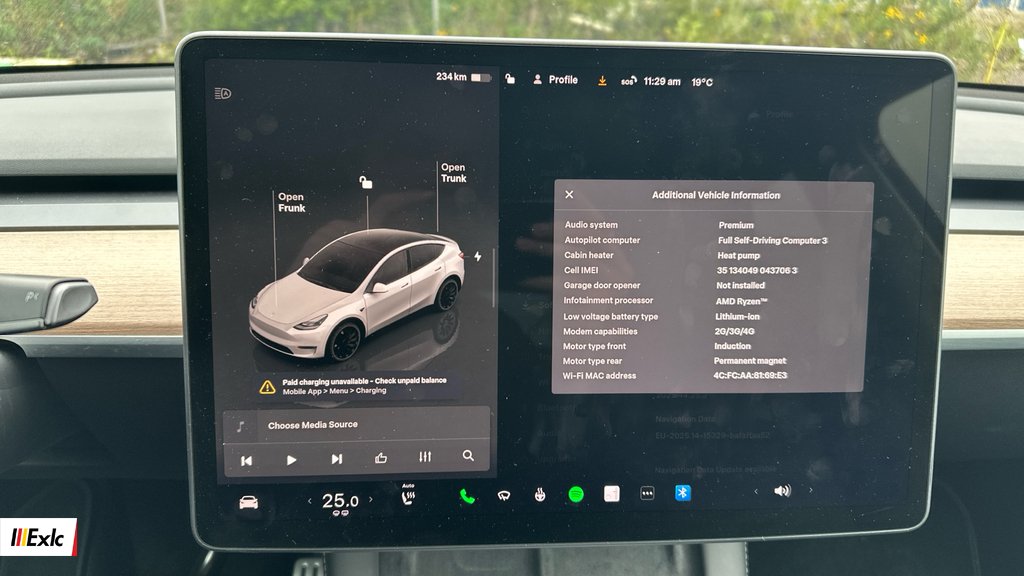Tap the software download arrow icon
Image resolution: width=1024 pixels, height=576 pixels.
[x=602, y=80]
